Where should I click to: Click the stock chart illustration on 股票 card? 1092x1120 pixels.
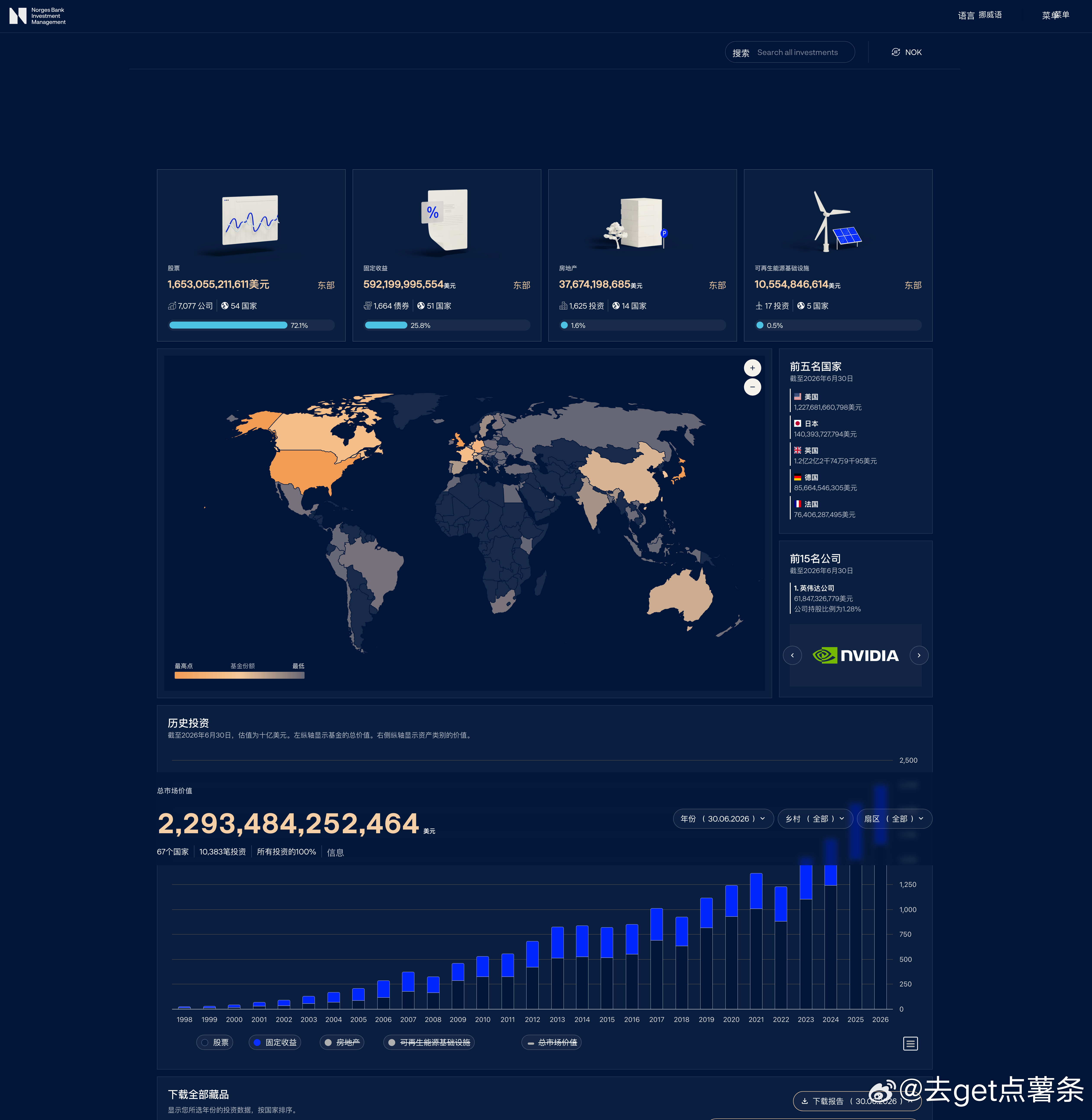pyautogui.click(x=251, y=220)
